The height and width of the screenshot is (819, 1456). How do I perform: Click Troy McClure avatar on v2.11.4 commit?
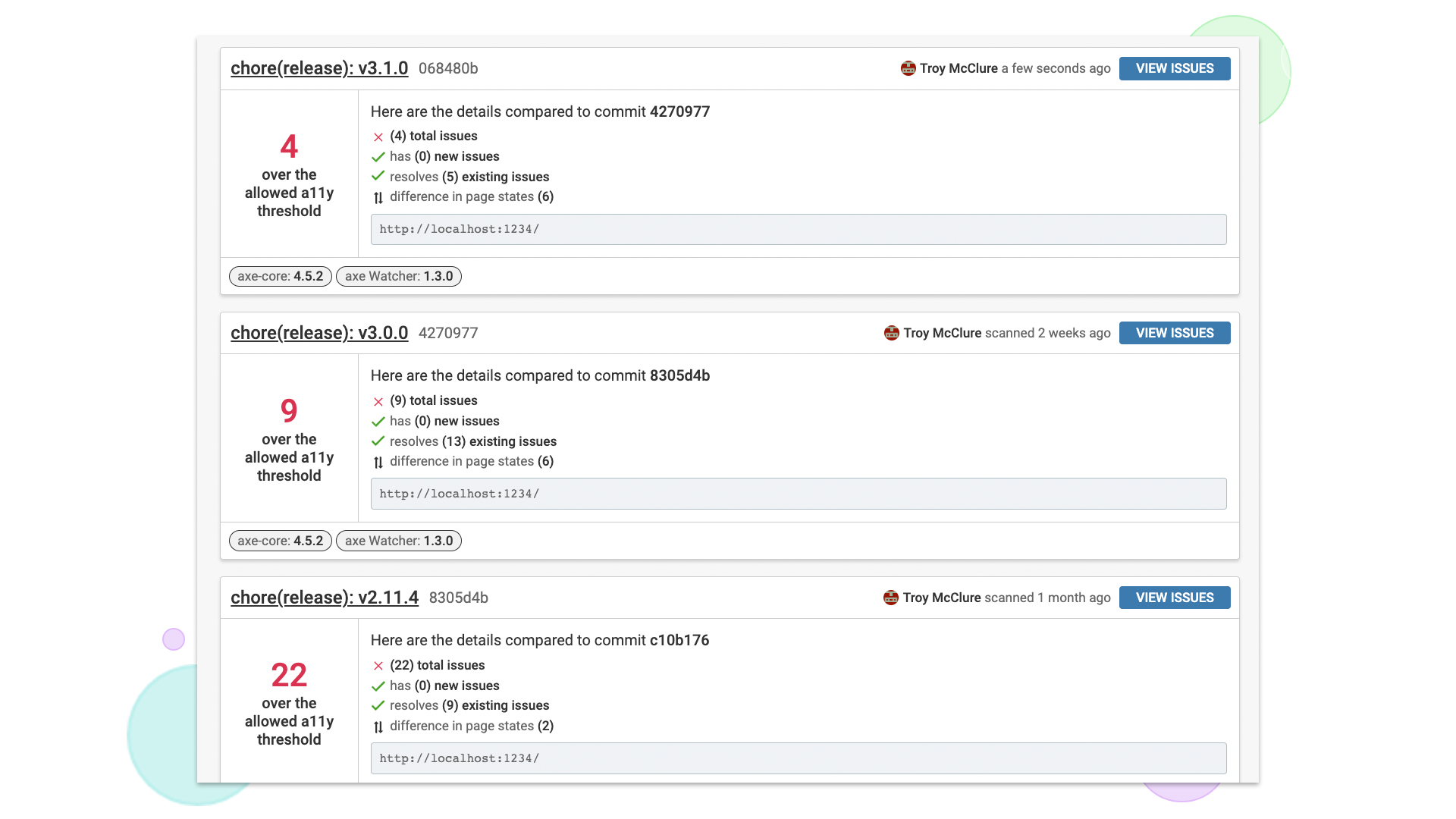tap(890, 598)
